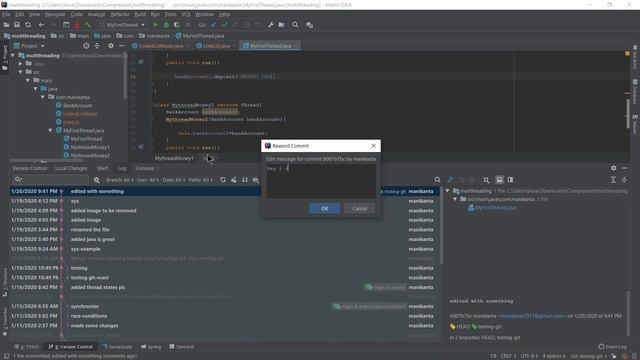Viewport: 640px width, 360px height.
Task: Open the User: All filter dropdown
Action: (148, 180)
